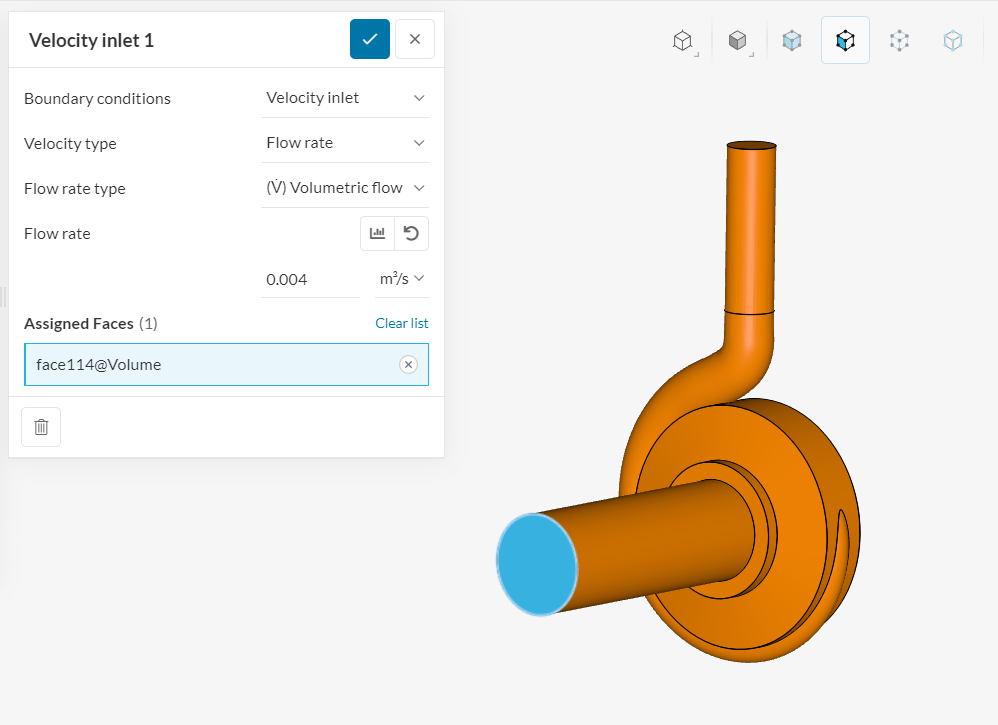
Task: Open the view orientation cube menu
Action: pyautogui.click(x=683, y=41)
